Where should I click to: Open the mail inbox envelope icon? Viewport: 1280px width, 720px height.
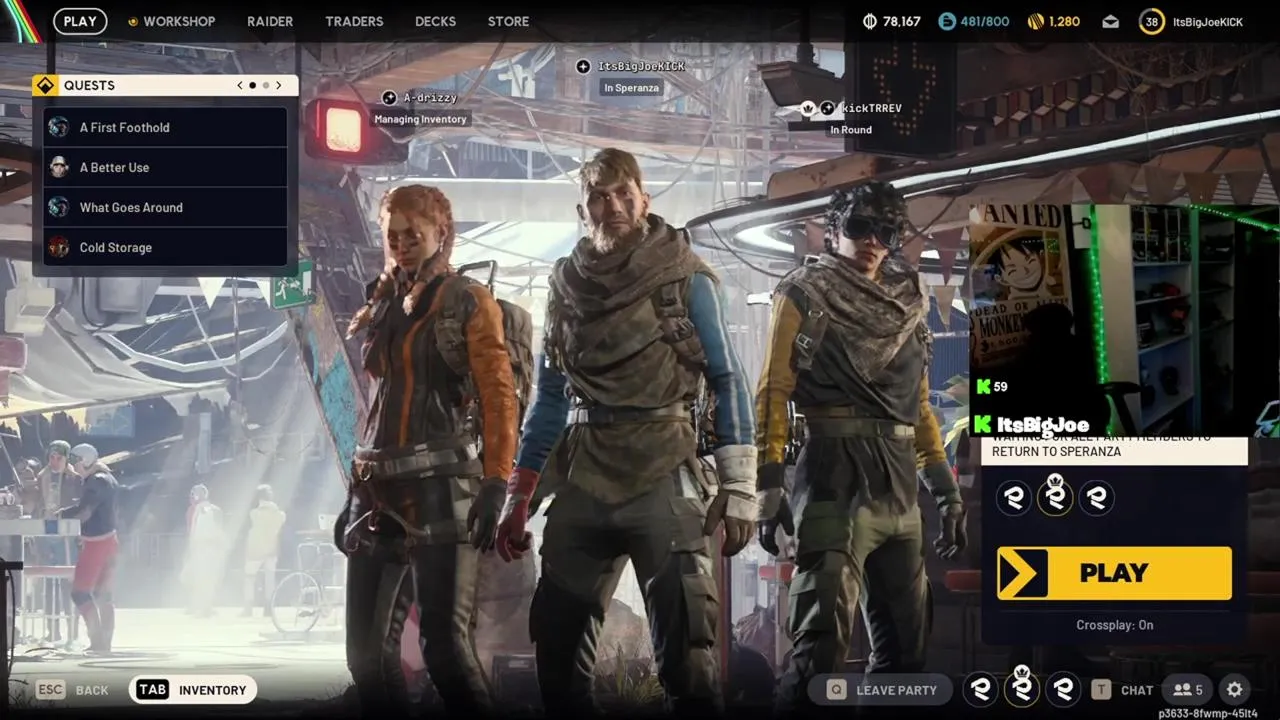[x=1111, y=21]
